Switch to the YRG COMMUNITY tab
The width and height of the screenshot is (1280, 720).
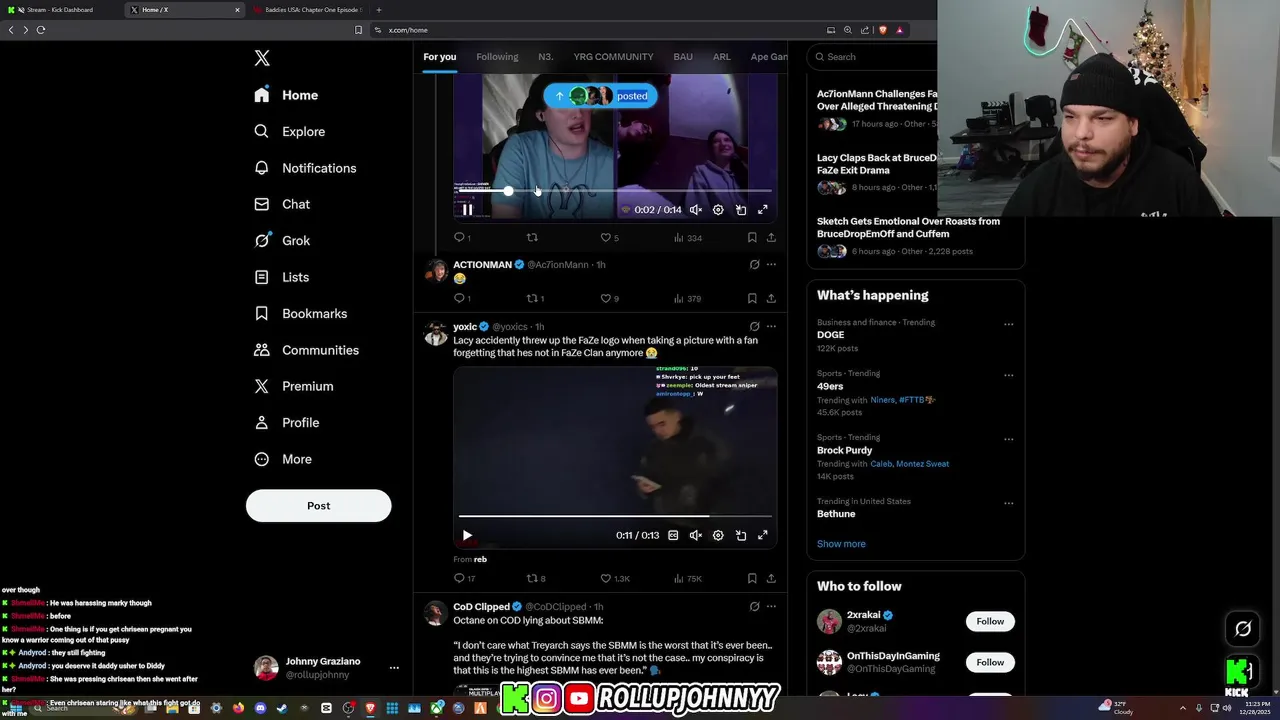[x=613, y=57]
